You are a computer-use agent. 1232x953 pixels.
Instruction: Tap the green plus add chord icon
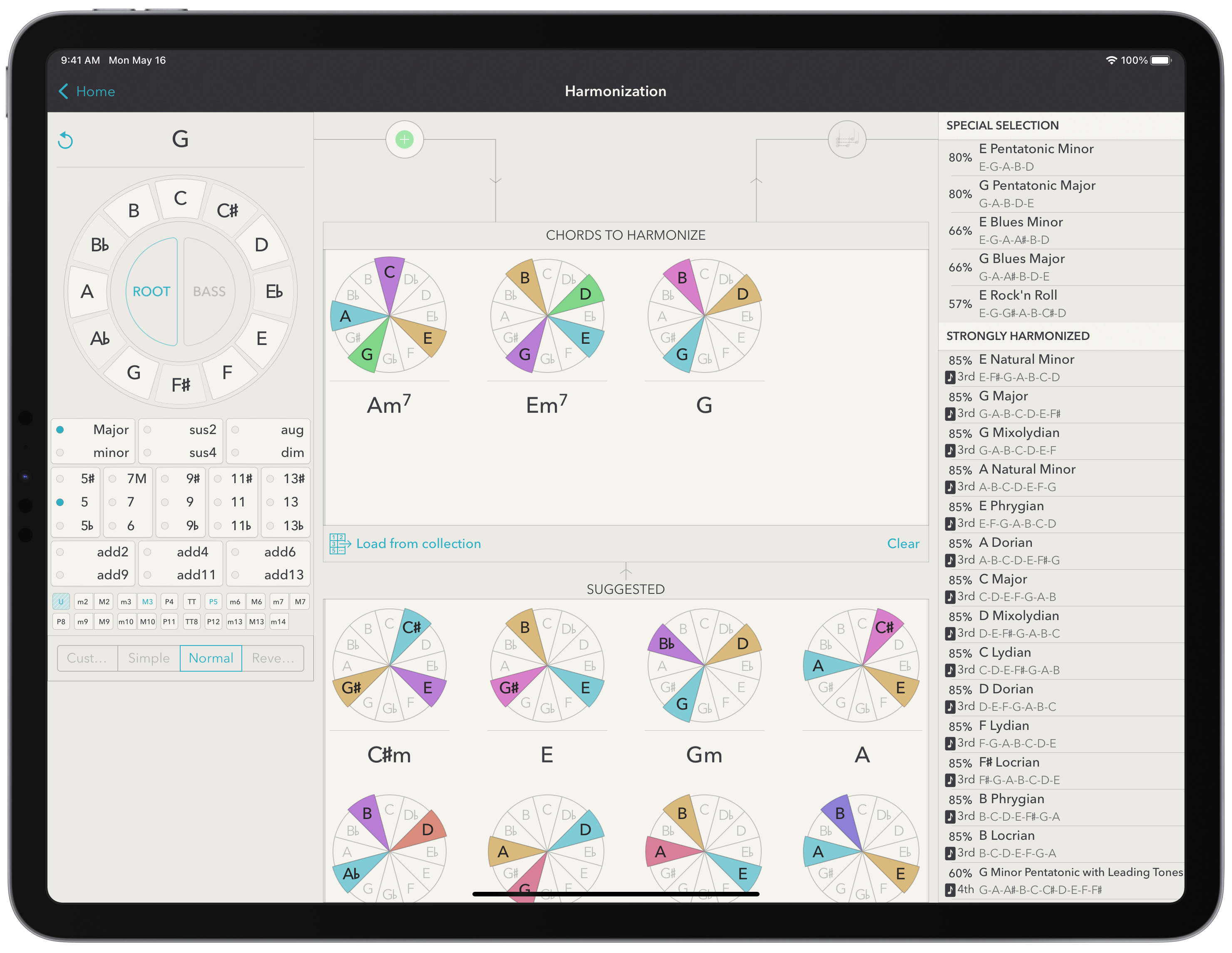click(x=405, y=139)
